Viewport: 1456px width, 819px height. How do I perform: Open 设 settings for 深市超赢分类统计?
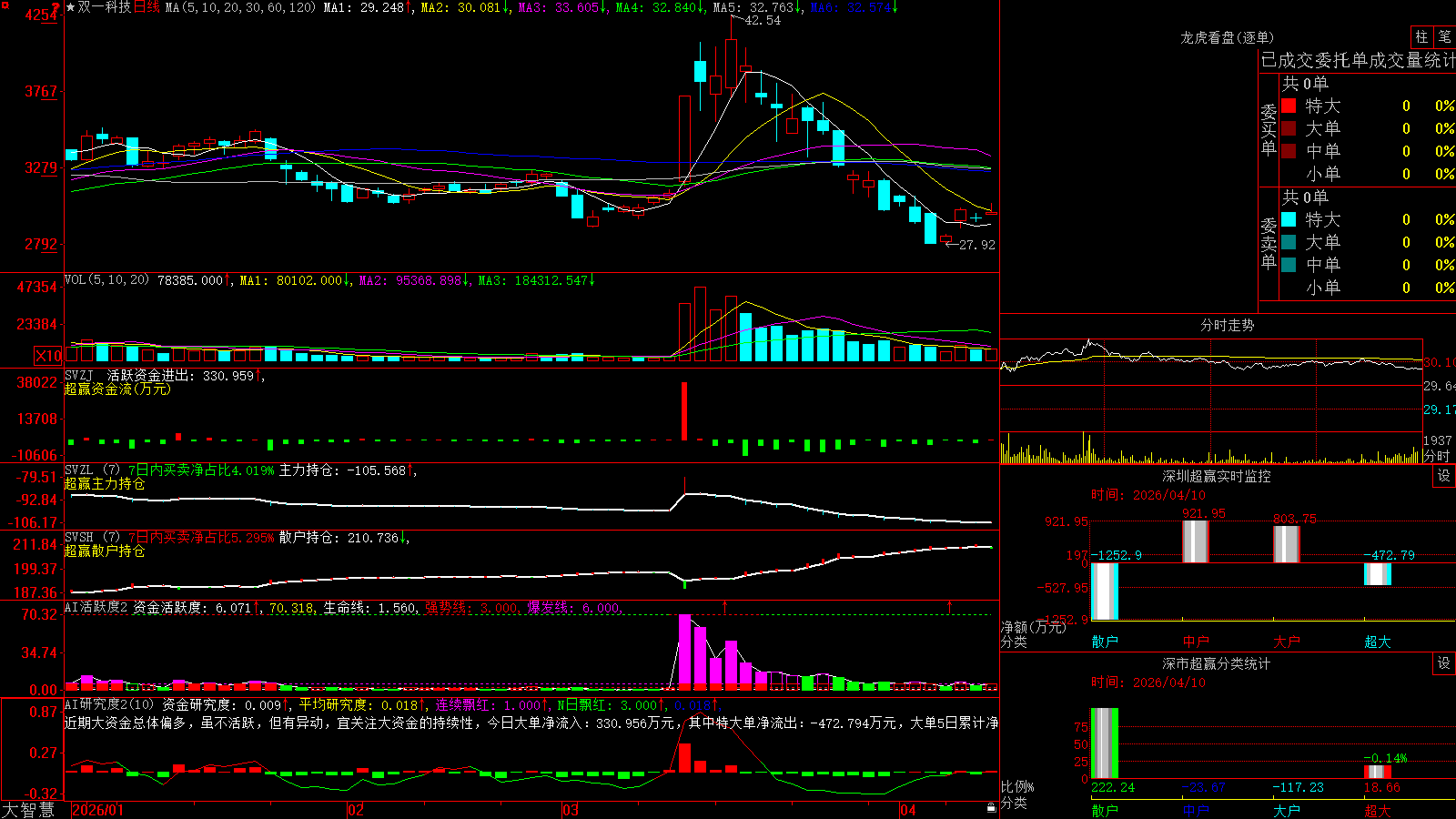[1443, 663]
